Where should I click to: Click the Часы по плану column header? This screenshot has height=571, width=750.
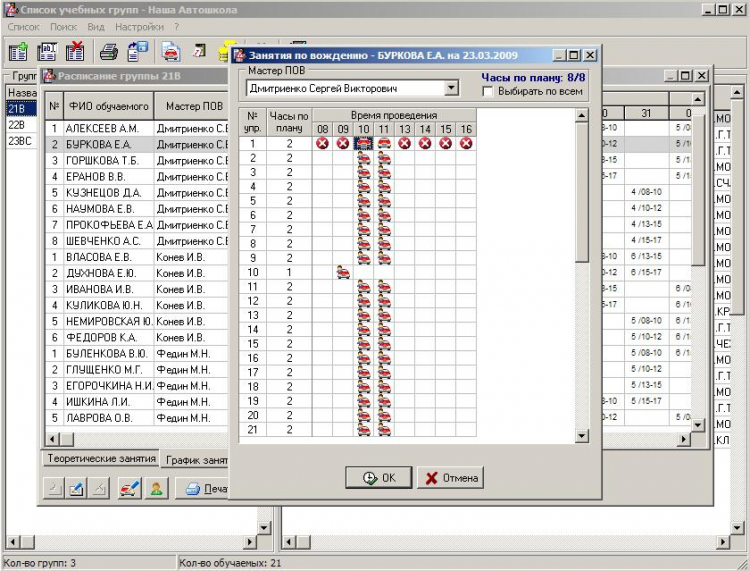(289, 122)
